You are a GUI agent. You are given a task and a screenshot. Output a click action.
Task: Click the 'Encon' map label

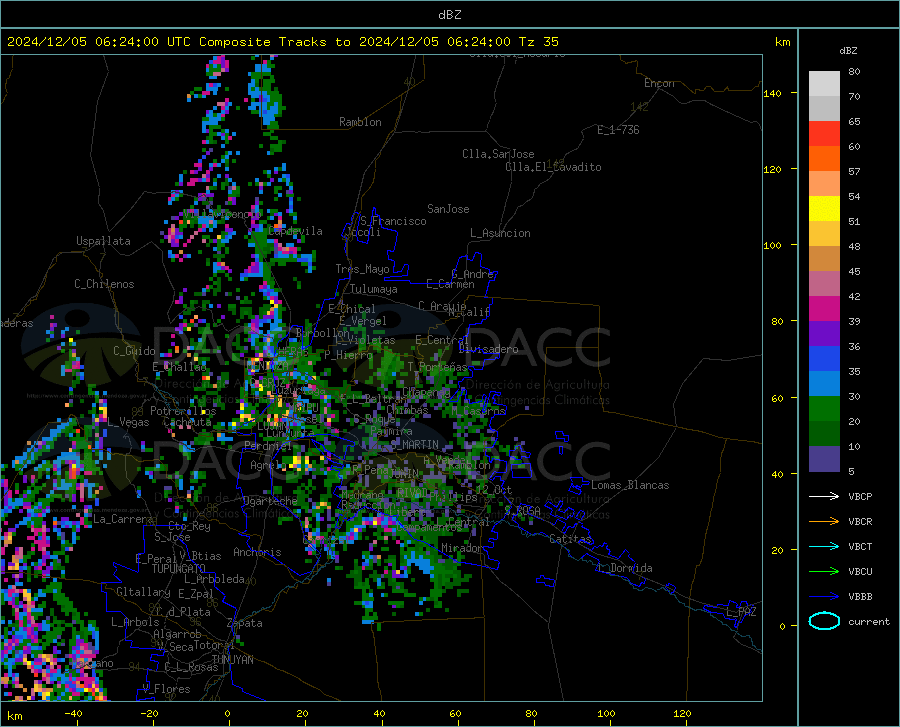(x=659, y=83)
